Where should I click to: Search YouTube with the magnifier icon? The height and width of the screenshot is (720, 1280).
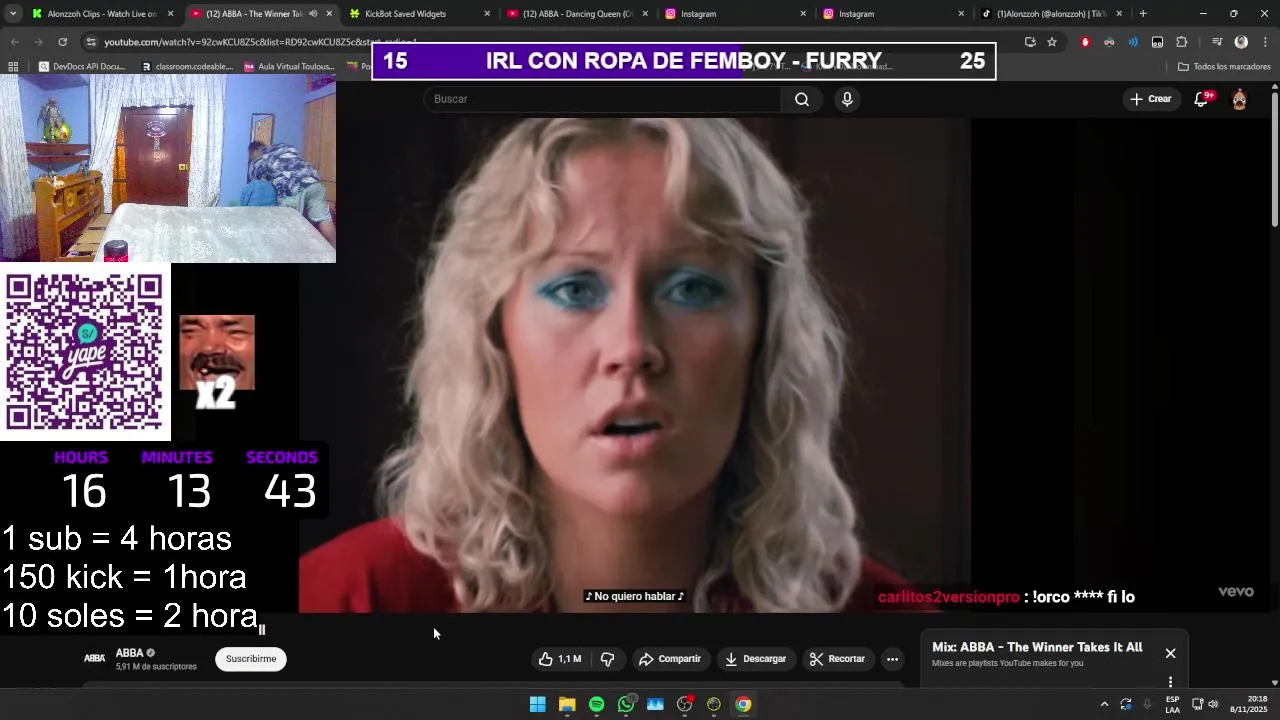[802, 99]
